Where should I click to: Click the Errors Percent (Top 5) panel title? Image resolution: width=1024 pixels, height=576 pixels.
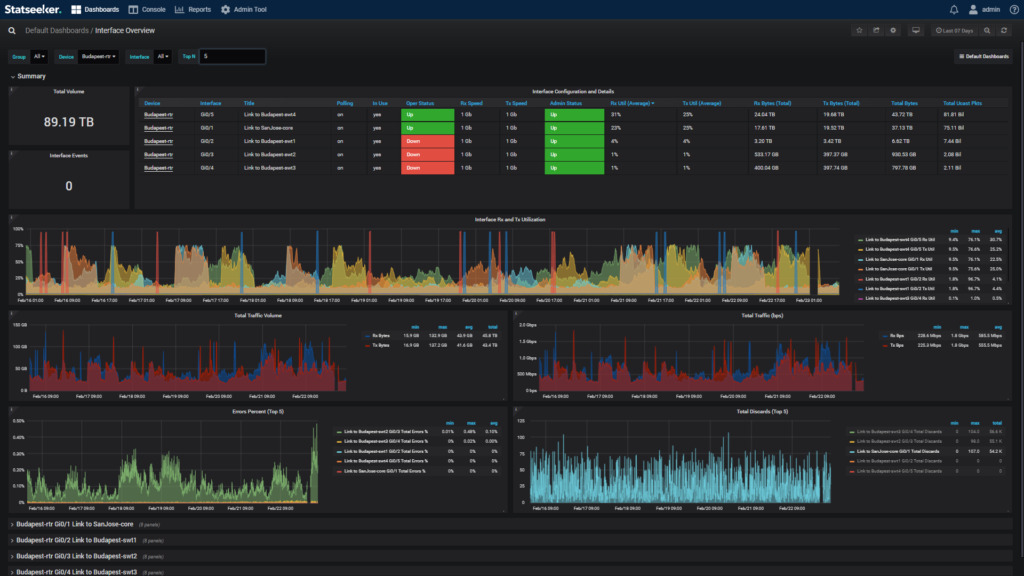258,411
